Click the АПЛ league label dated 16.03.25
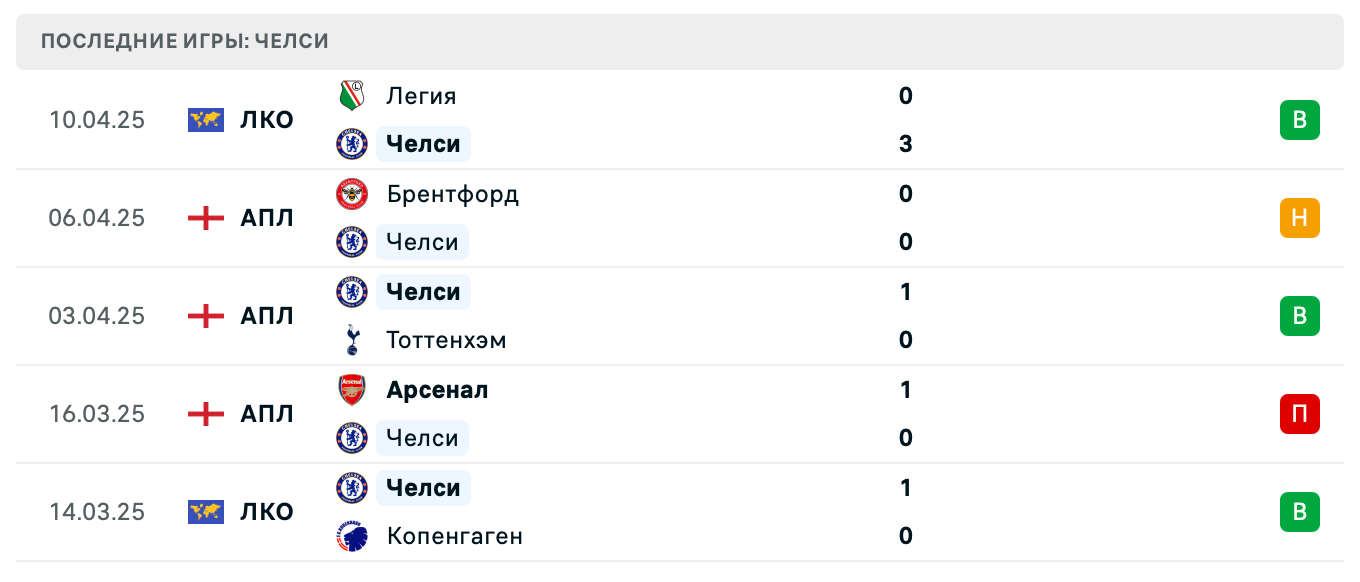 click(x=267, y=414)
